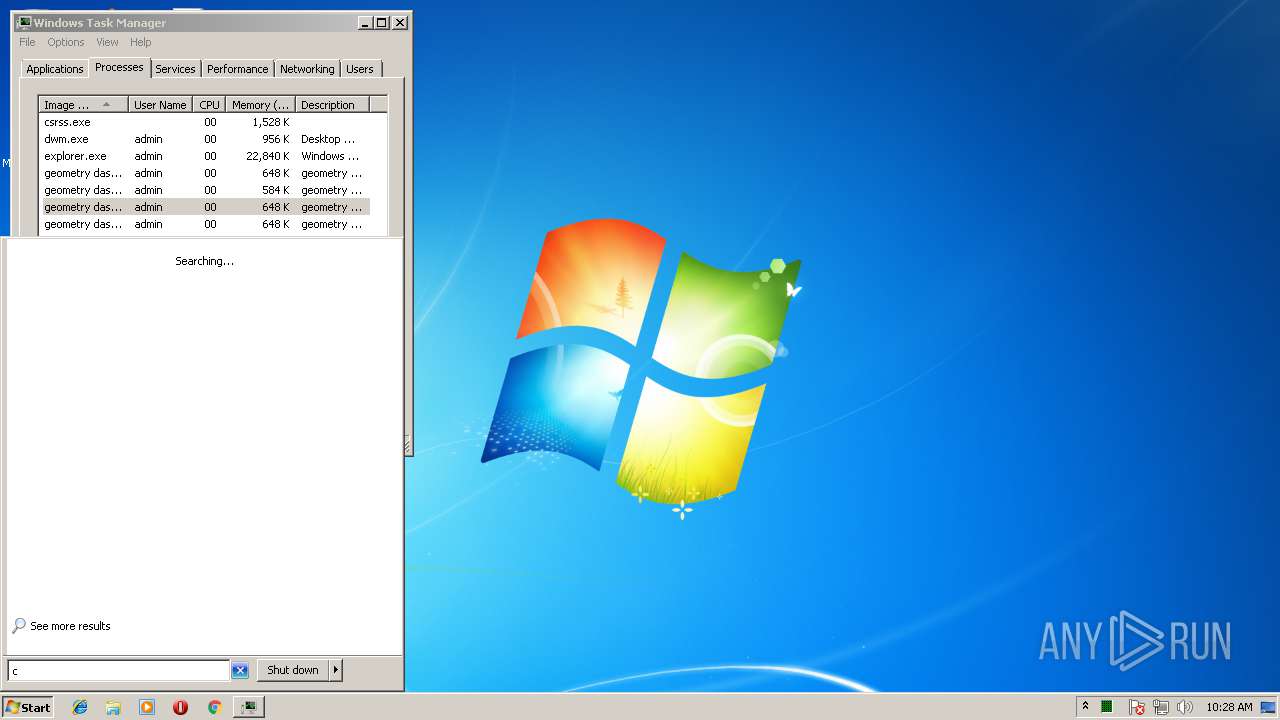This screenshot has height=720, width=1280.
Task: Maximize the Windows Task Manager window
Action: point(381,22)
